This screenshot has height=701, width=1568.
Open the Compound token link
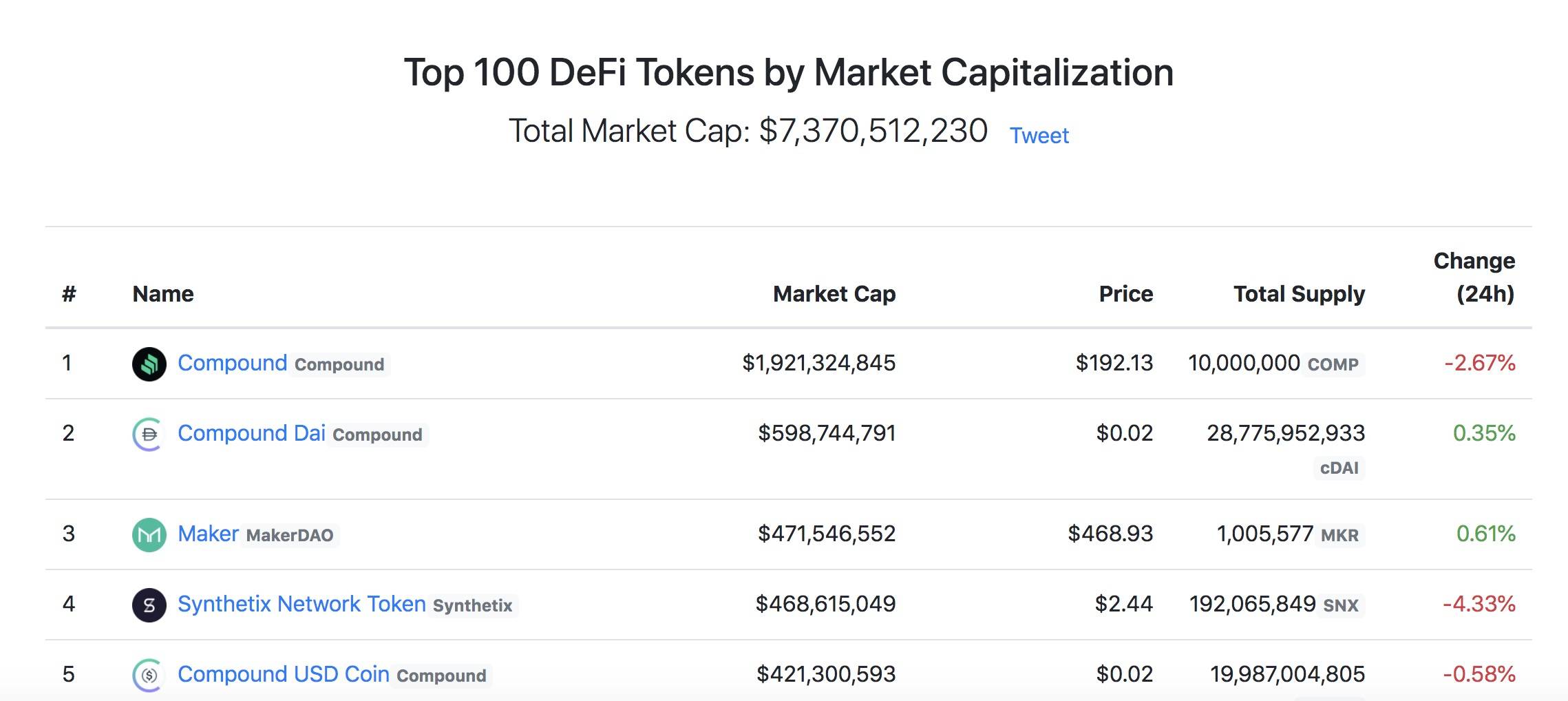coord(232,363)
